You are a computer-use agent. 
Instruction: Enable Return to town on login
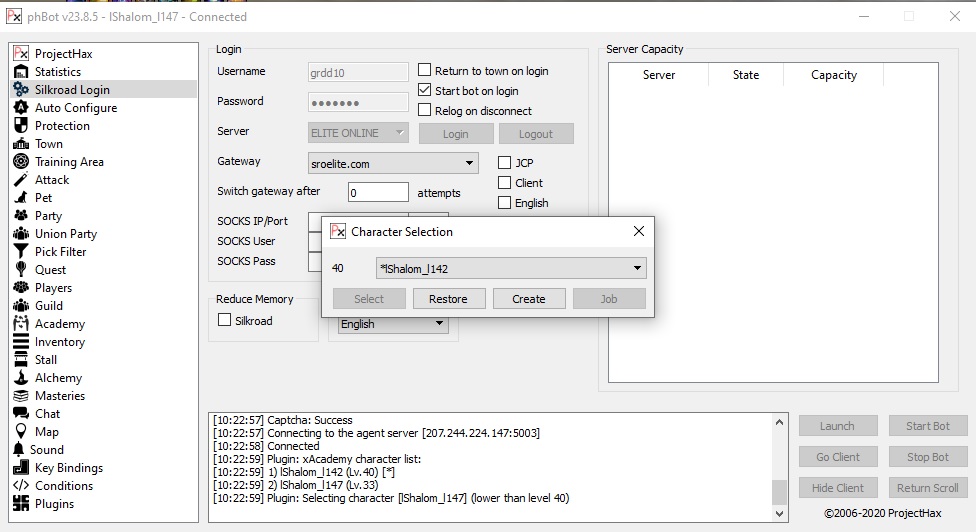tap(425, 71)
